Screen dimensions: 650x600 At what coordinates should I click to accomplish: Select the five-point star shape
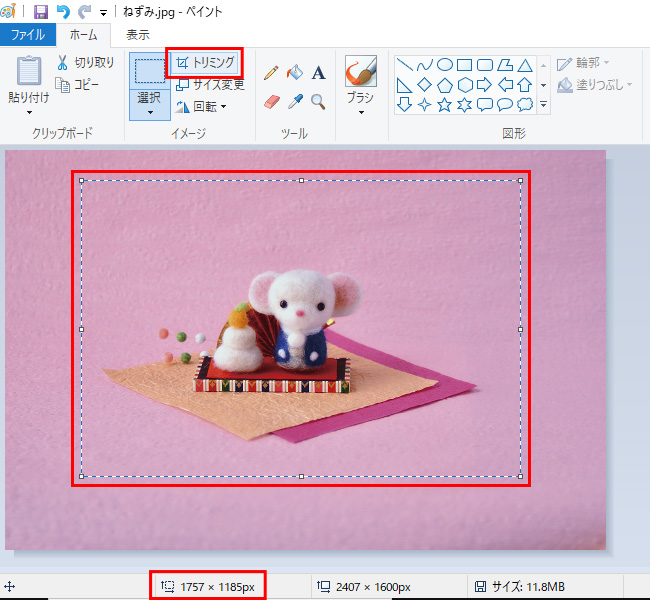click(445, 104)
